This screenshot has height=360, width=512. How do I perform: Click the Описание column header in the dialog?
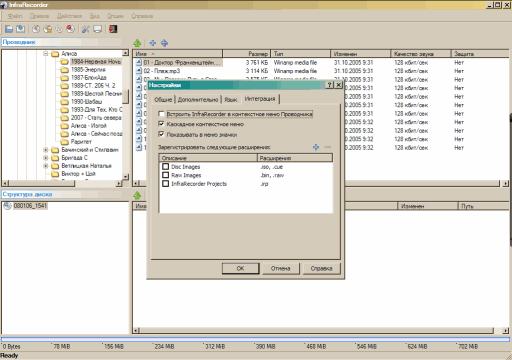coord(208,158)
